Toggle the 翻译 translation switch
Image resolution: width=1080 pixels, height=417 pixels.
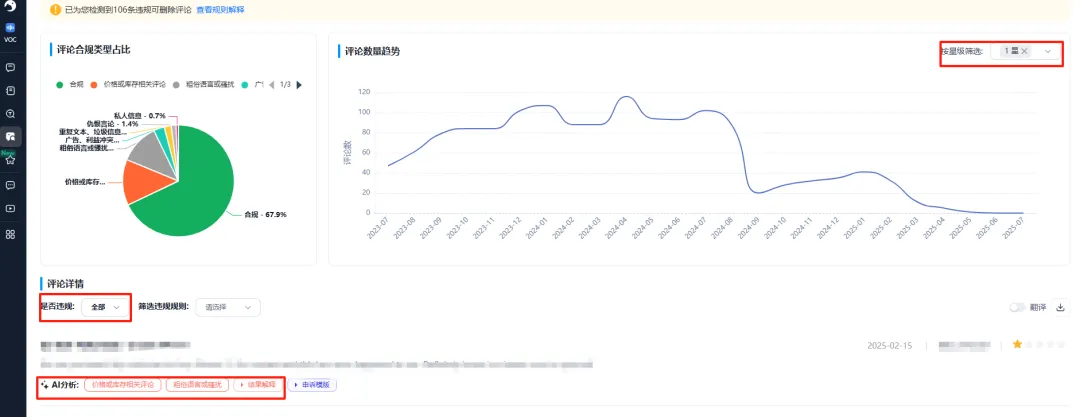[1015, 308]
